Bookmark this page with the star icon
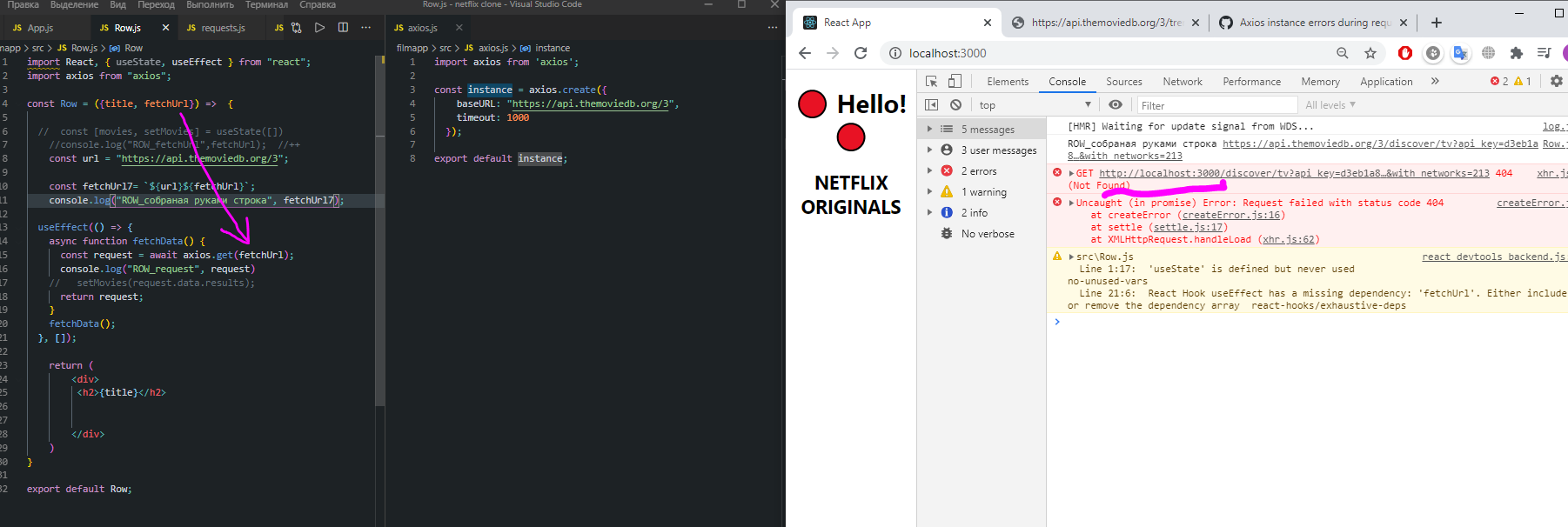 click(1370, 53)
